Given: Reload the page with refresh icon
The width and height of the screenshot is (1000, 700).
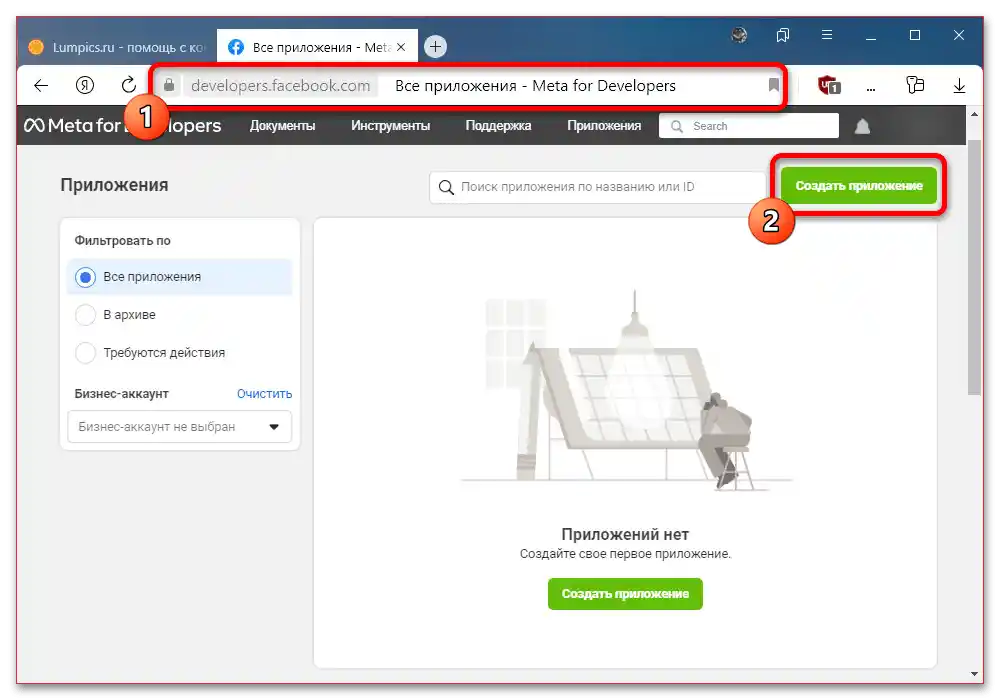Looking at the screenshot, I should [x=129, y=85].
